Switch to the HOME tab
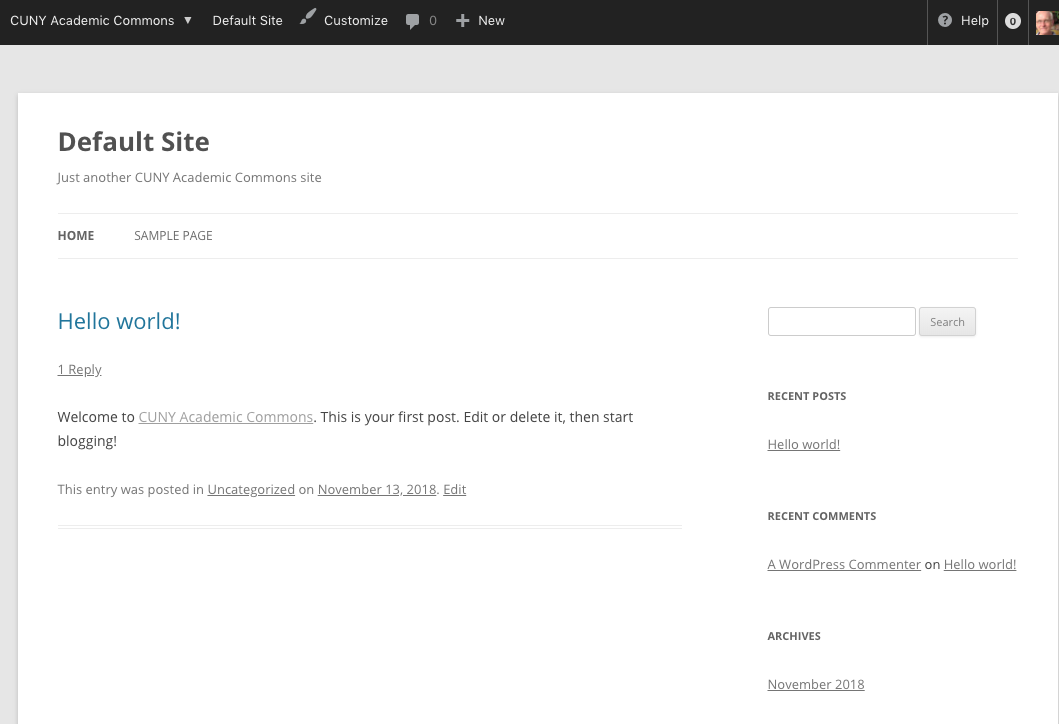This screenshot has height=724, width=1059. pos(75,235)
